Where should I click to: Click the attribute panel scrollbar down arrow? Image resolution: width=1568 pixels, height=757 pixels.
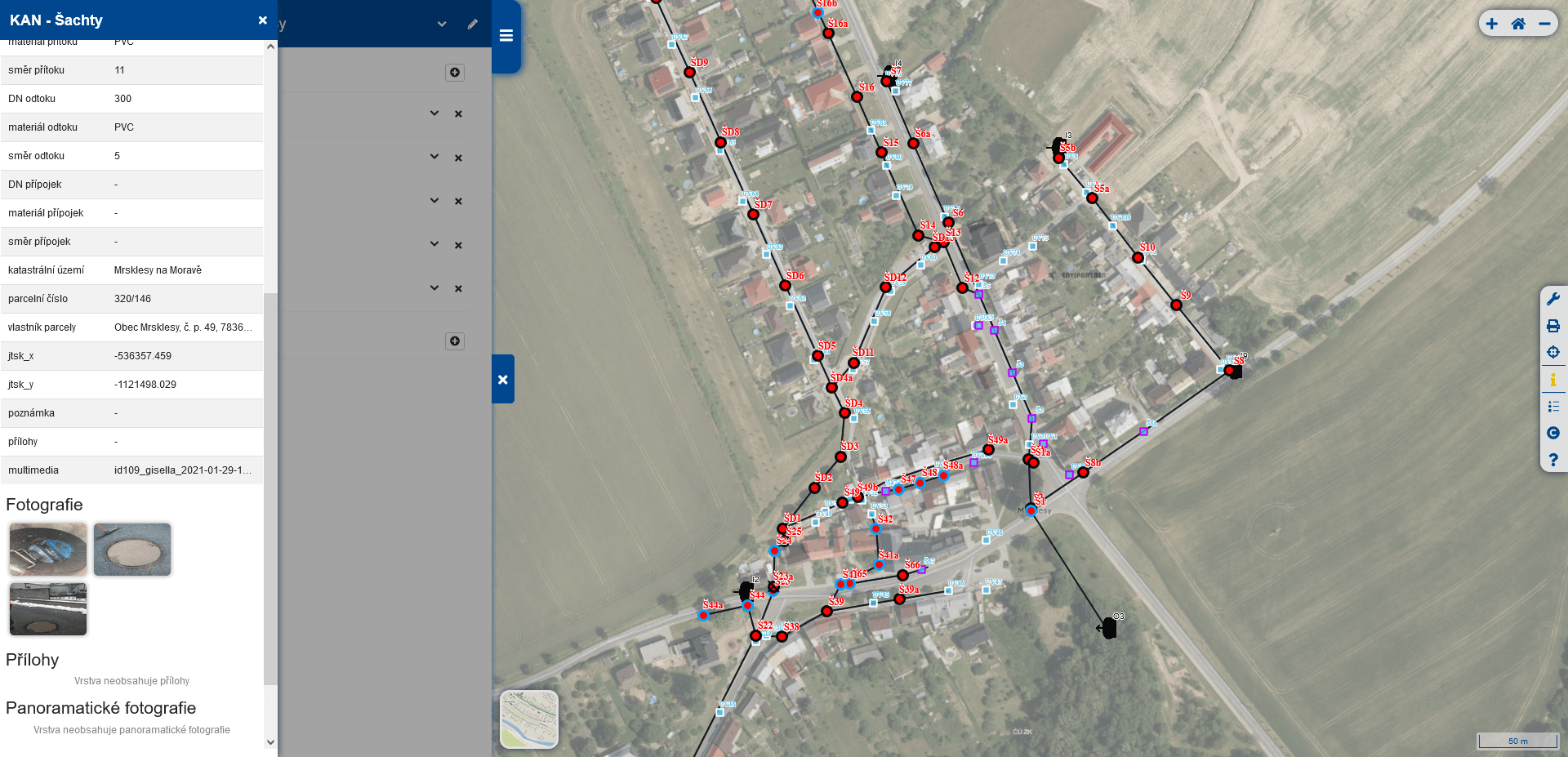[x=270, y=742]
